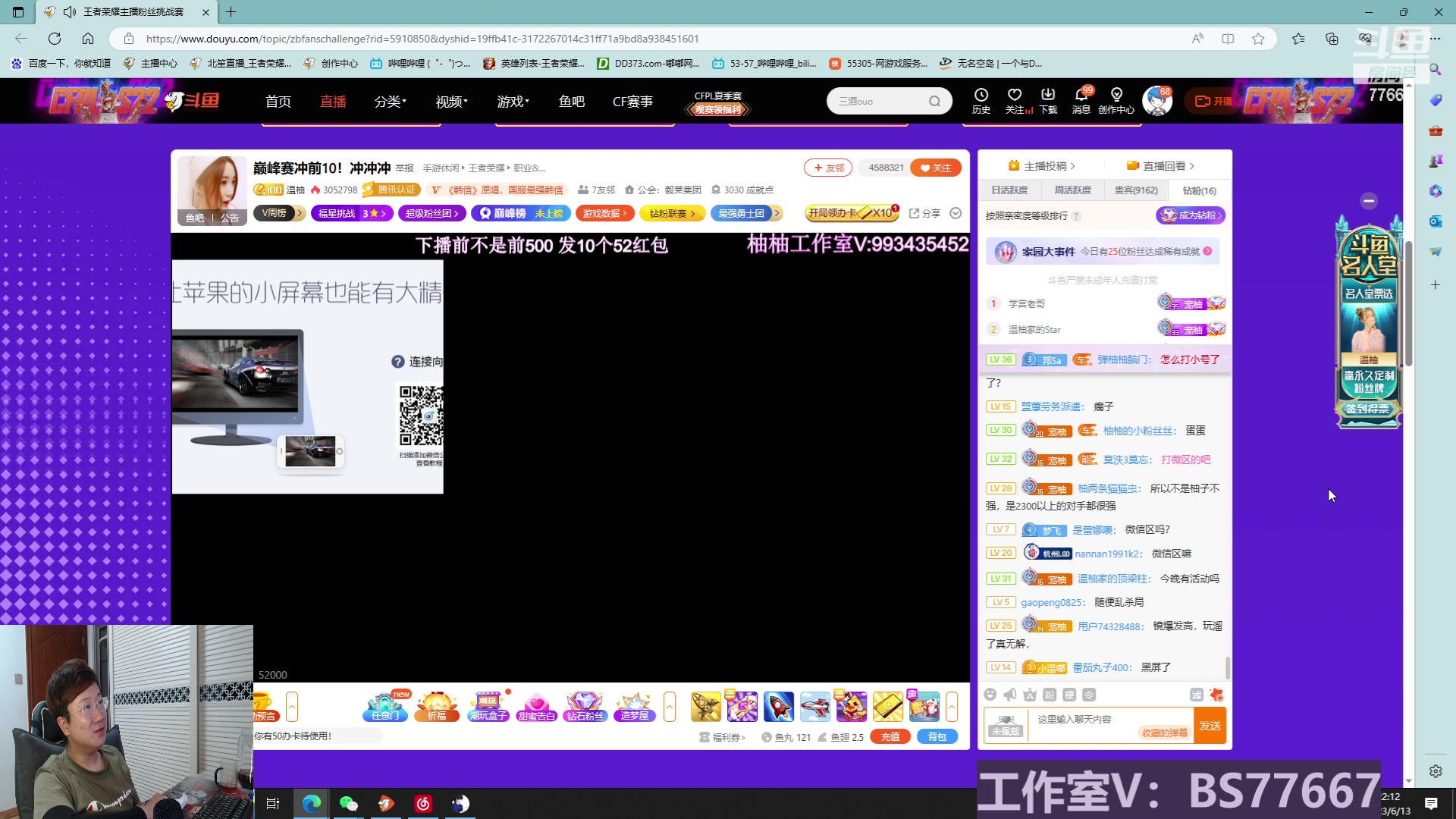1456x819 pixels.
Task: Open the 令 command chat option
Action: (1089, 695)
